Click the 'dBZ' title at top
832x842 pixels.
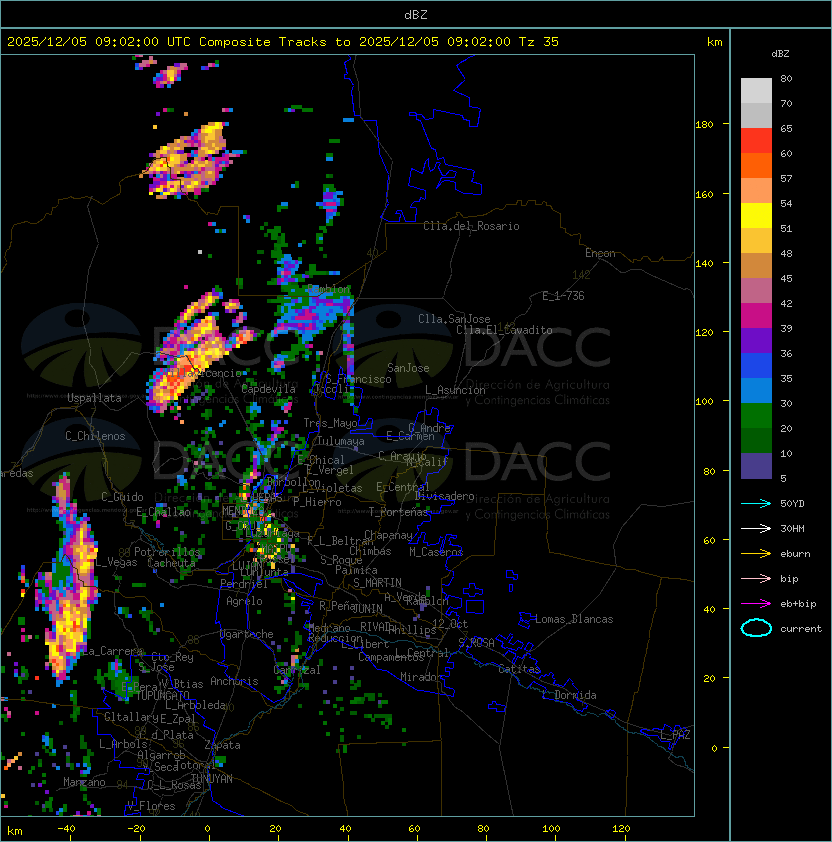(416, 14)
